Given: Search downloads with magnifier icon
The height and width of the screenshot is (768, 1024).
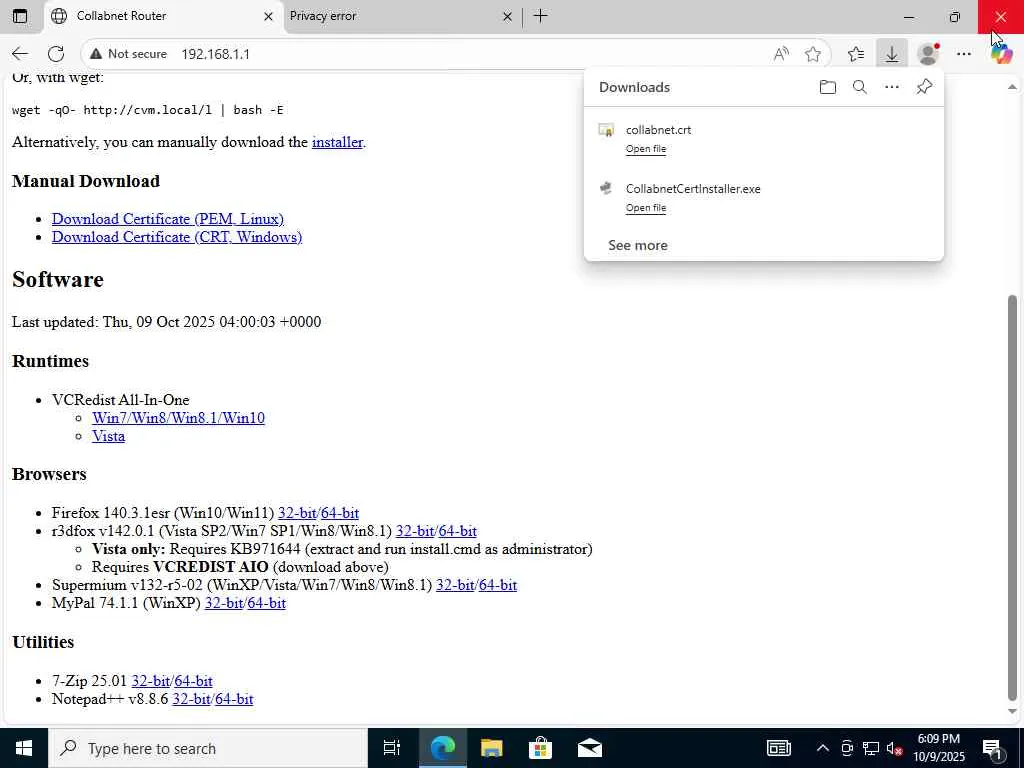Looking at the screenshot, I should click(859, 87).
